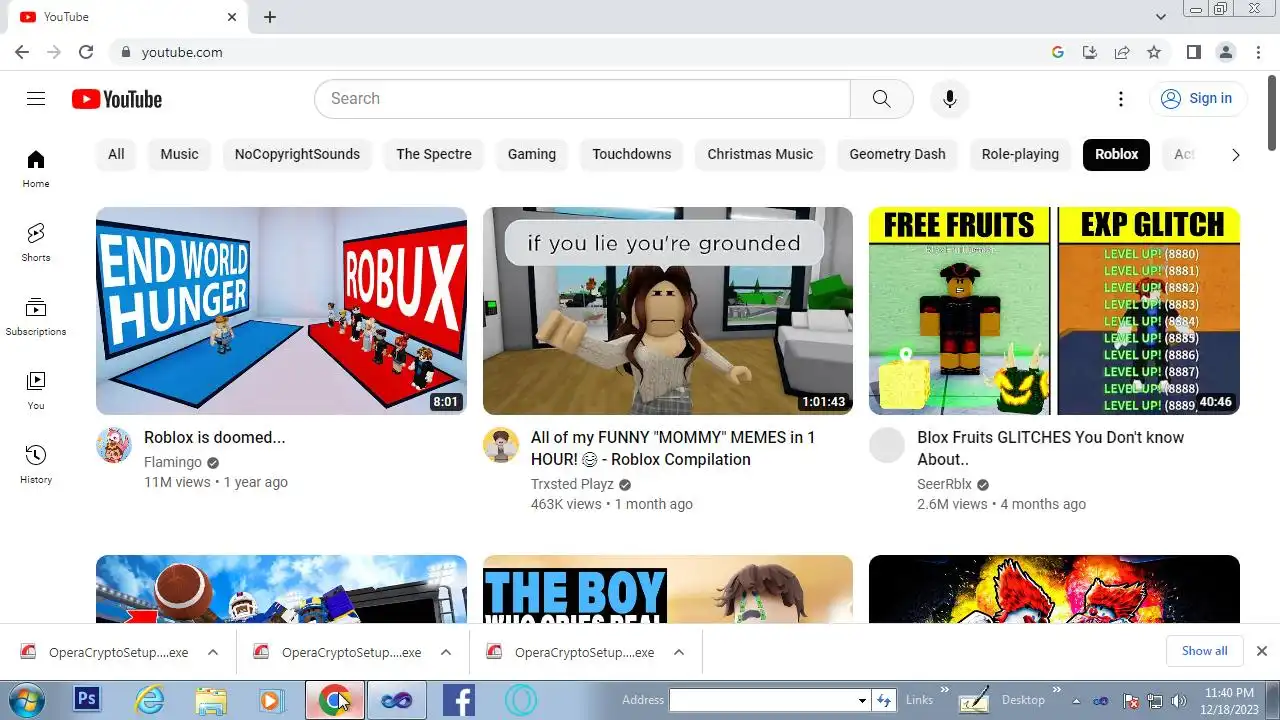The image size is (1280, 720).
Task: Open the taskbar Address dropdown arrow
Action: tap(862, 700)
